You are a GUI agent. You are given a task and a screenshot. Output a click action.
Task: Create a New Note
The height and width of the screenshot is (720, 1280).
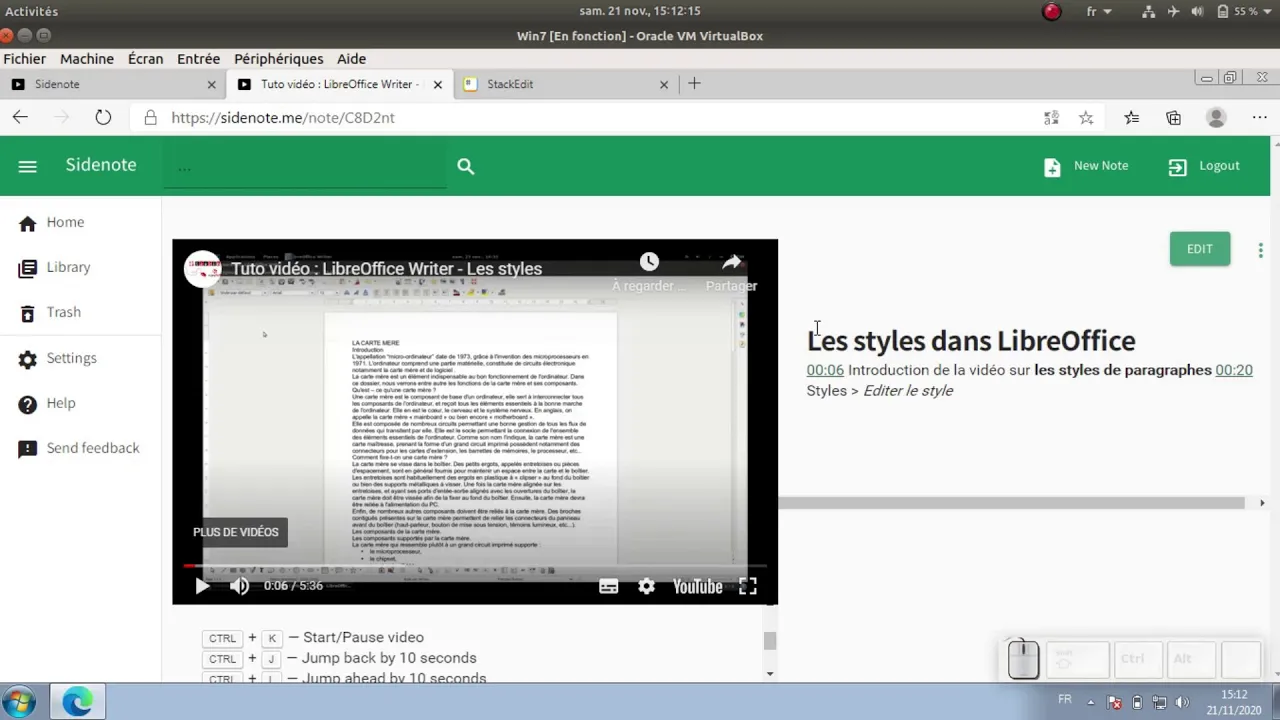1086,166
